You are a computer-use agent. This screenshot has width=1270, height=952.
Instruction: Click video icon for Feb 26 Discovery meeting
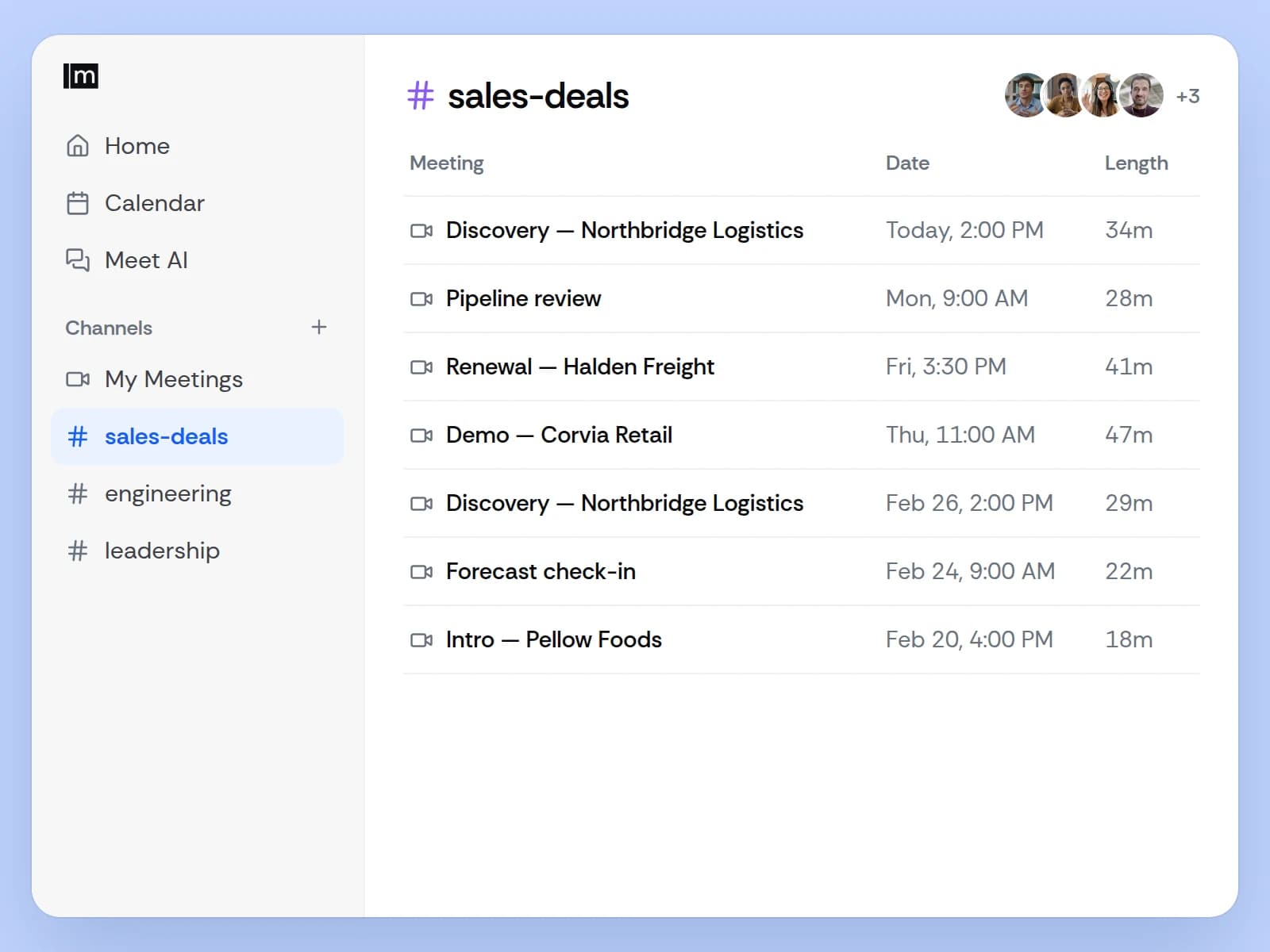point(421,504)
